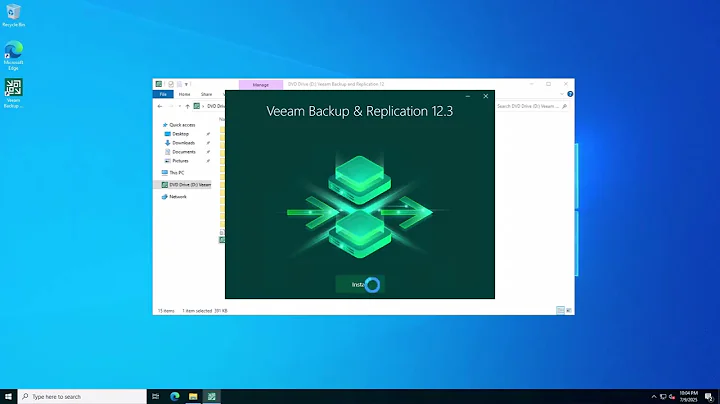Open the File tab in File Explorer
Screen dimensions: 720x404
click(x=163, y=94)
